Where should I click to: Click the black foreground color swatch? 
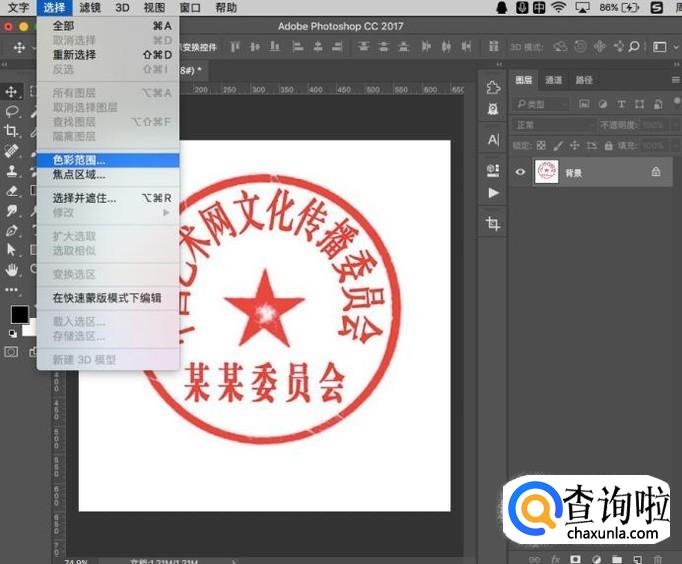click(19, 314)
